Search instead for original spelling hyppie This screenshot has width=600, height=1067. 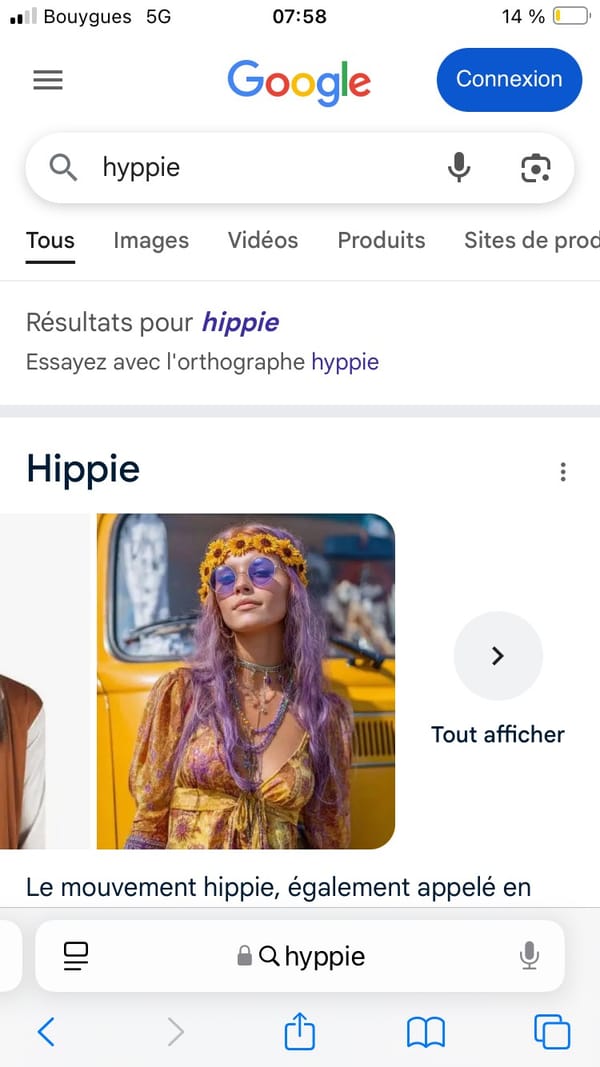pyautogui.click(x=345, y=362)
